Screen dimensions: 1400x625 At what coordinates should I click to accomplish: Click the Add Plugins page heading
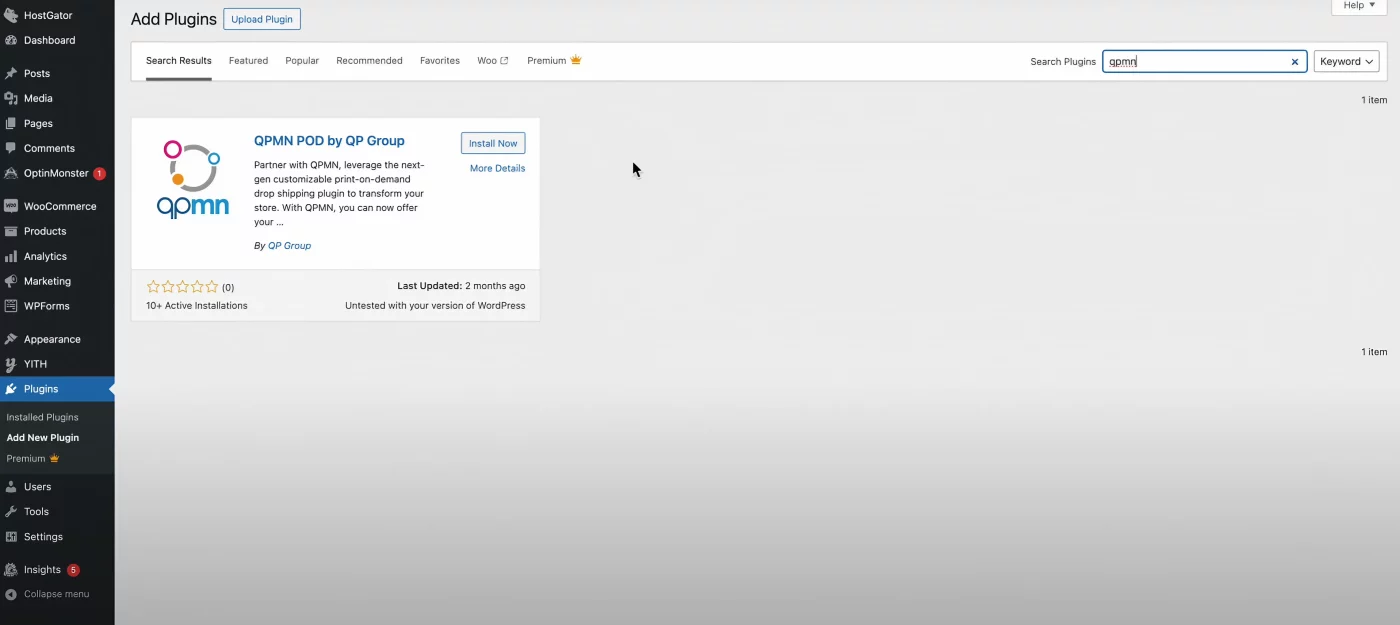[174, 19]
